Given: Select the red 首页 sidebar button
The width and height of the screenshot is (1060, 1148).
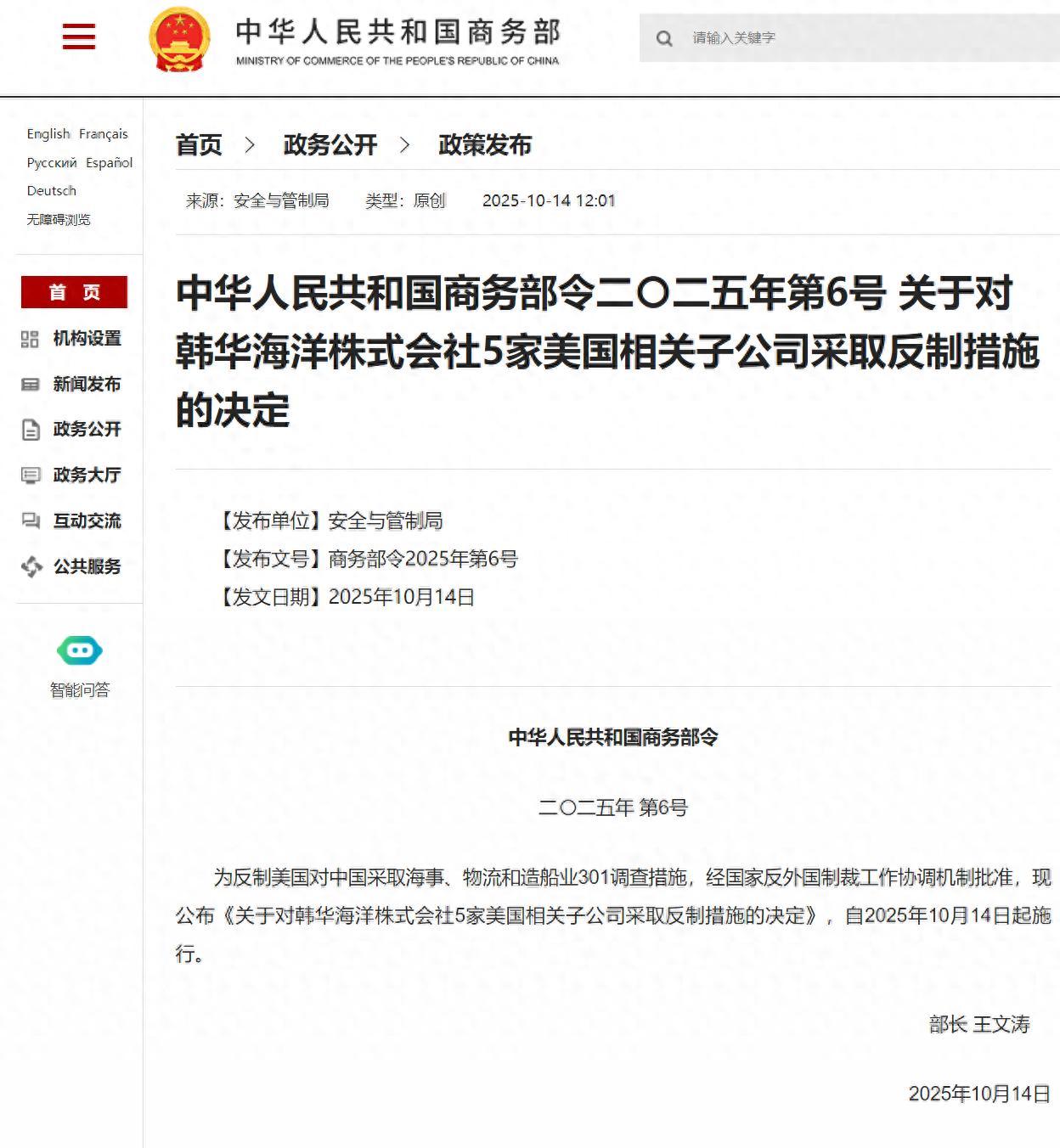Looking at the screenshot, I should [75, 292].
